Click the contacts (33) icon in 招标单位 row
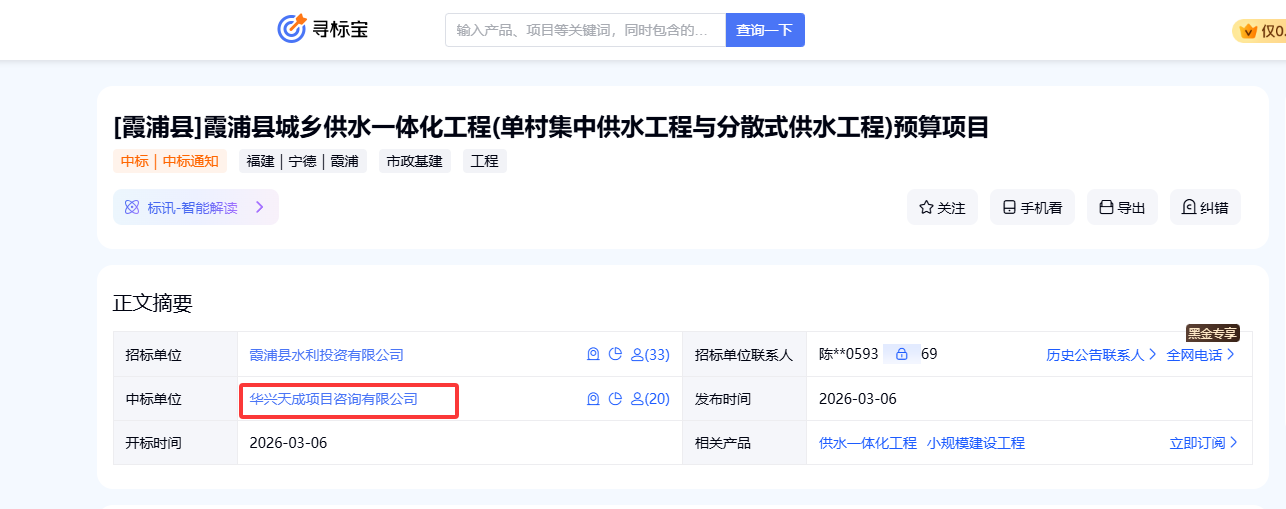Screen dimensions: 1286x509 pos(650,355)
